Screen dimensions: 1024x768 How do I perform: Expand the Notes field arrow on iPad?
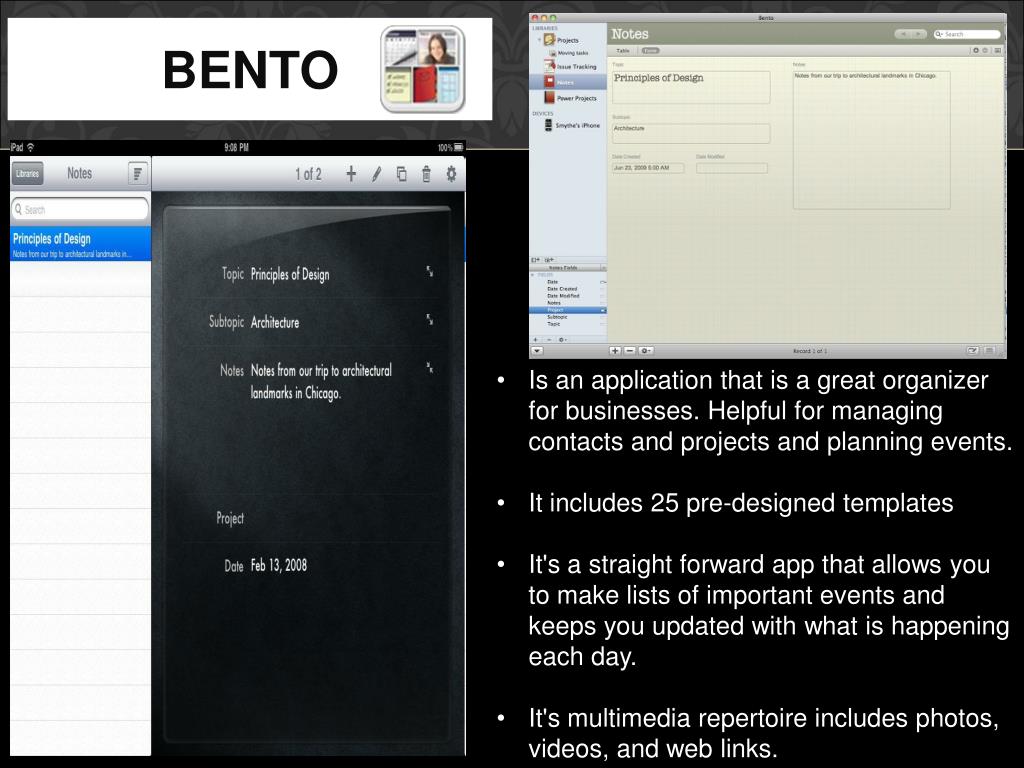coord(429,368)
